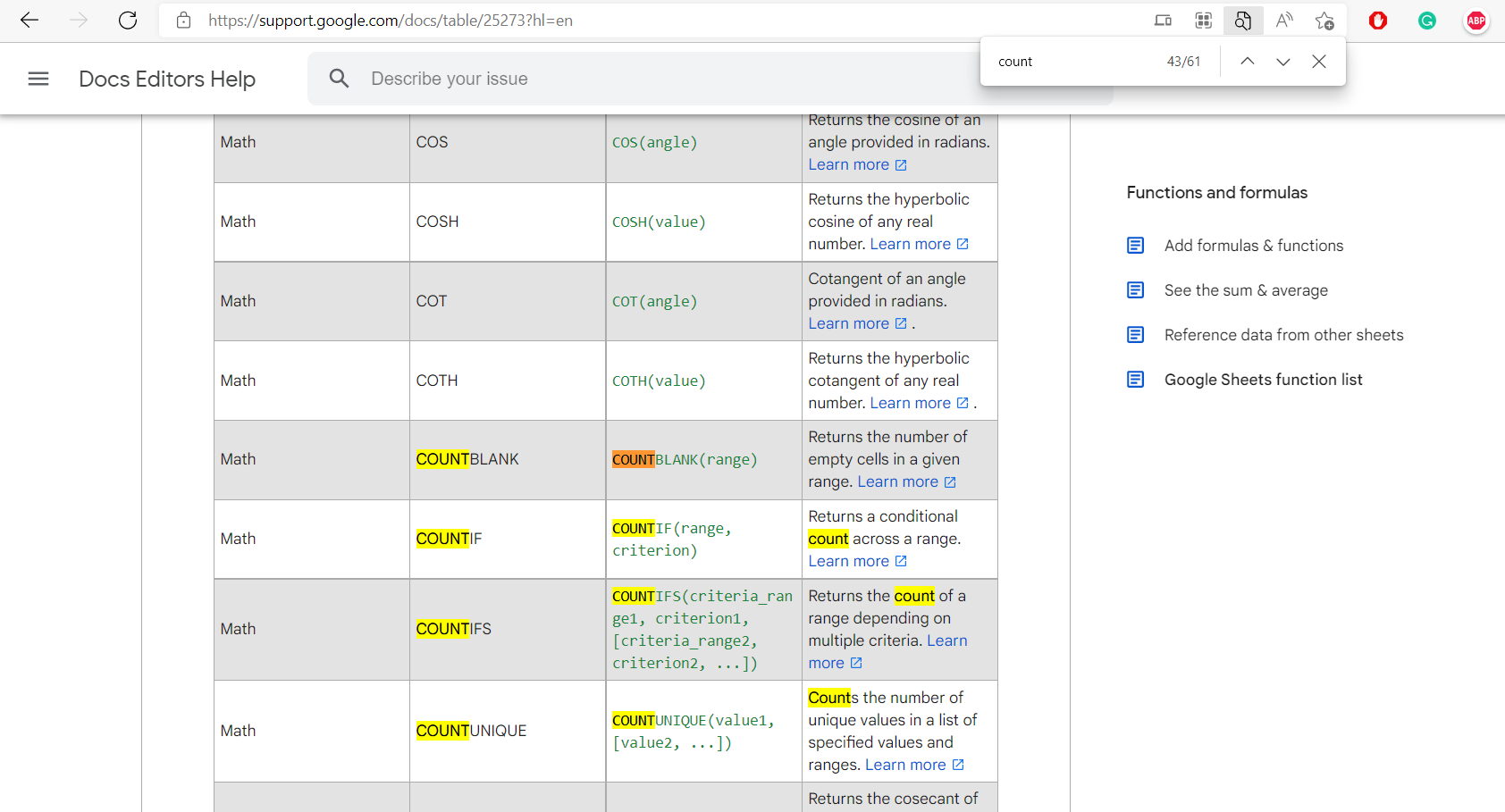The height and width of the screenshot is (812, 1505).
Task: Activate the Read aloud icon
Action: pos(1284,21)
